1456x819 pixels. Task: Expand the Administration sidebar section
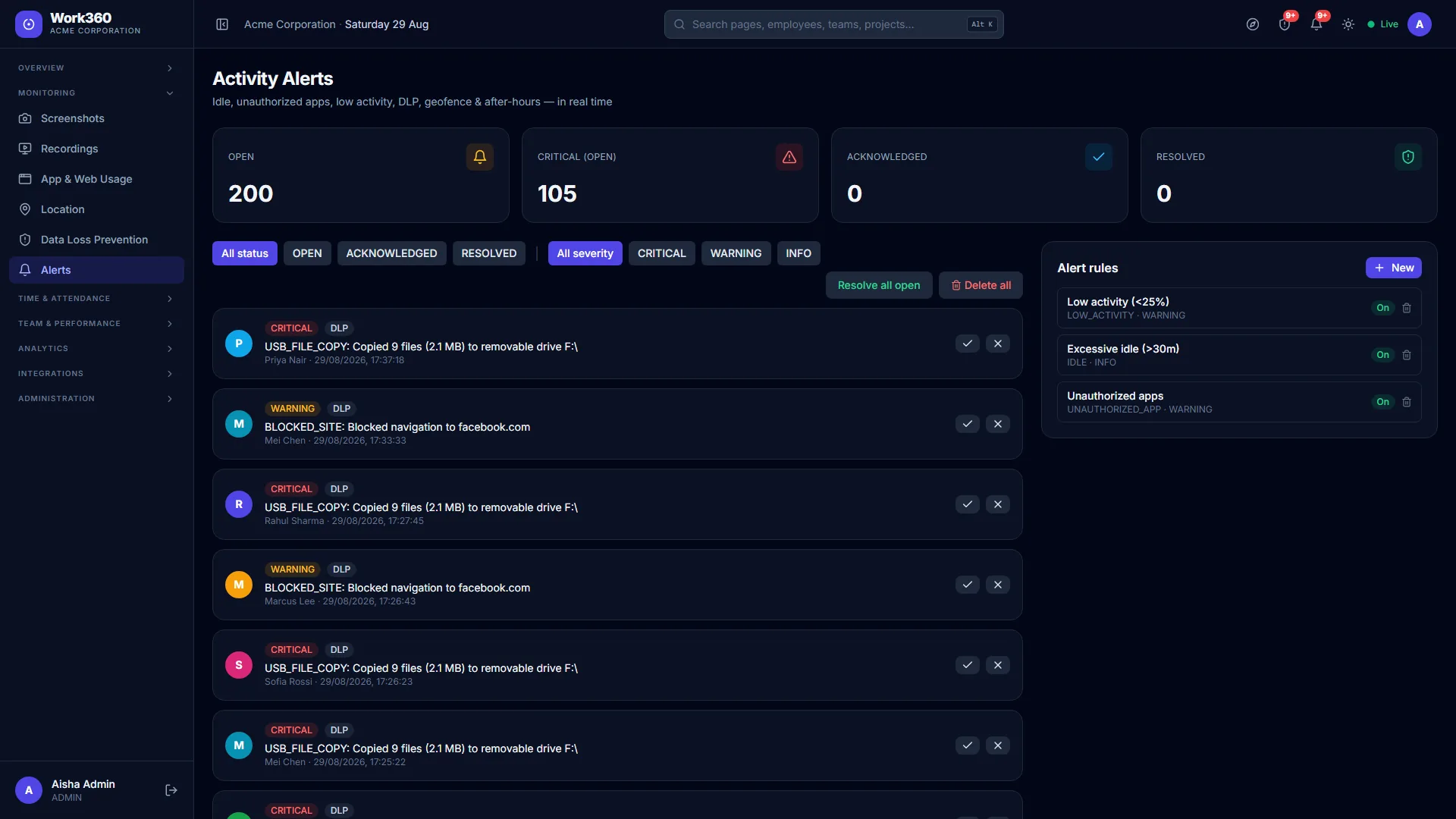tap(96, 399)
